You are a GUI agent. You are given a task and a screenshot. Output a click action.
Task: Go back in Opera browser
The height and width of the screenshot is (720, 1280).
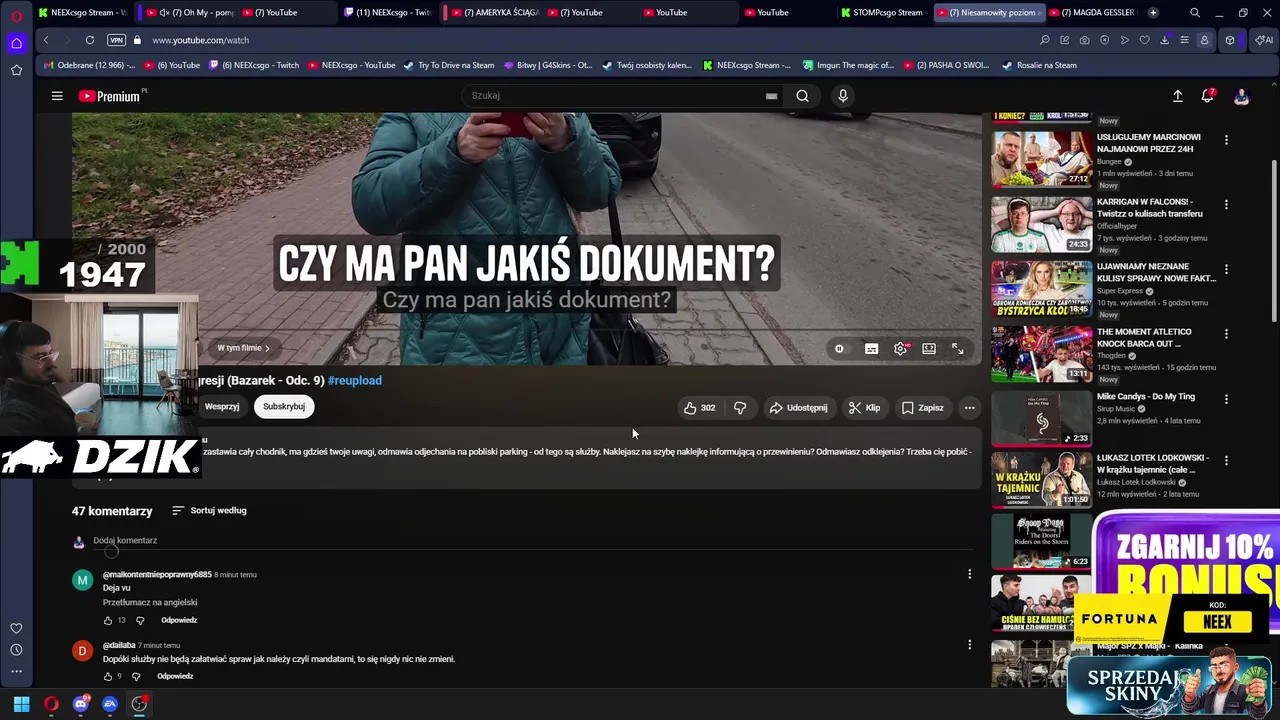tap(46, 40)
